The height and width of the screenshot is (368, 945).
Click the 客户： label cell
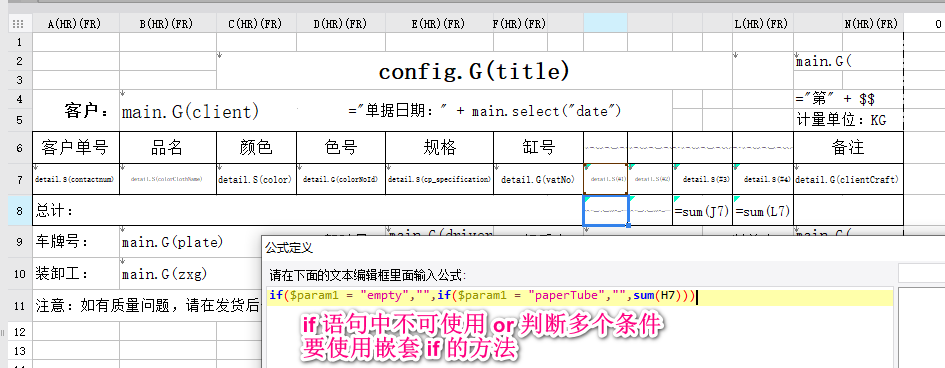[76, 111]
